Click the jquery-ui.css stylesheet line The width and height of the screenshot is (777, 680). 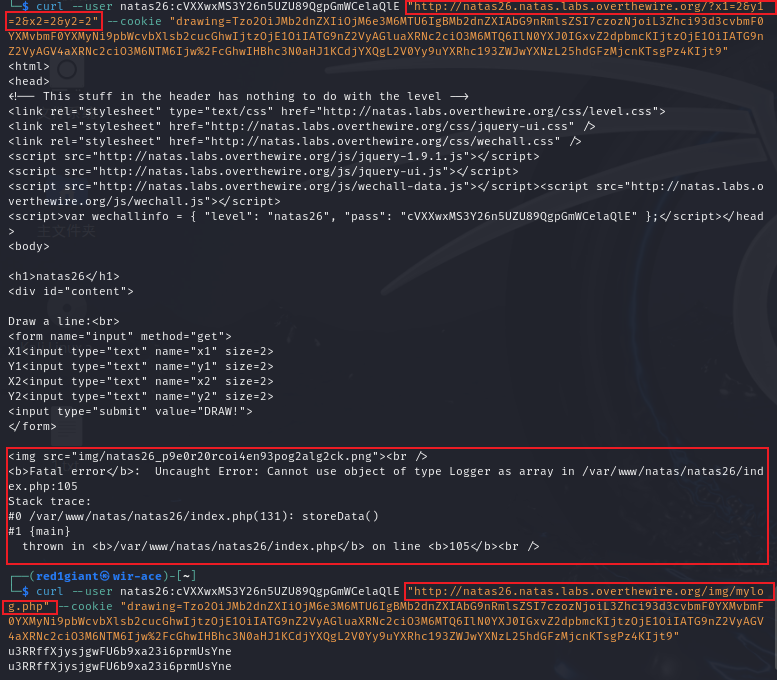302,126
